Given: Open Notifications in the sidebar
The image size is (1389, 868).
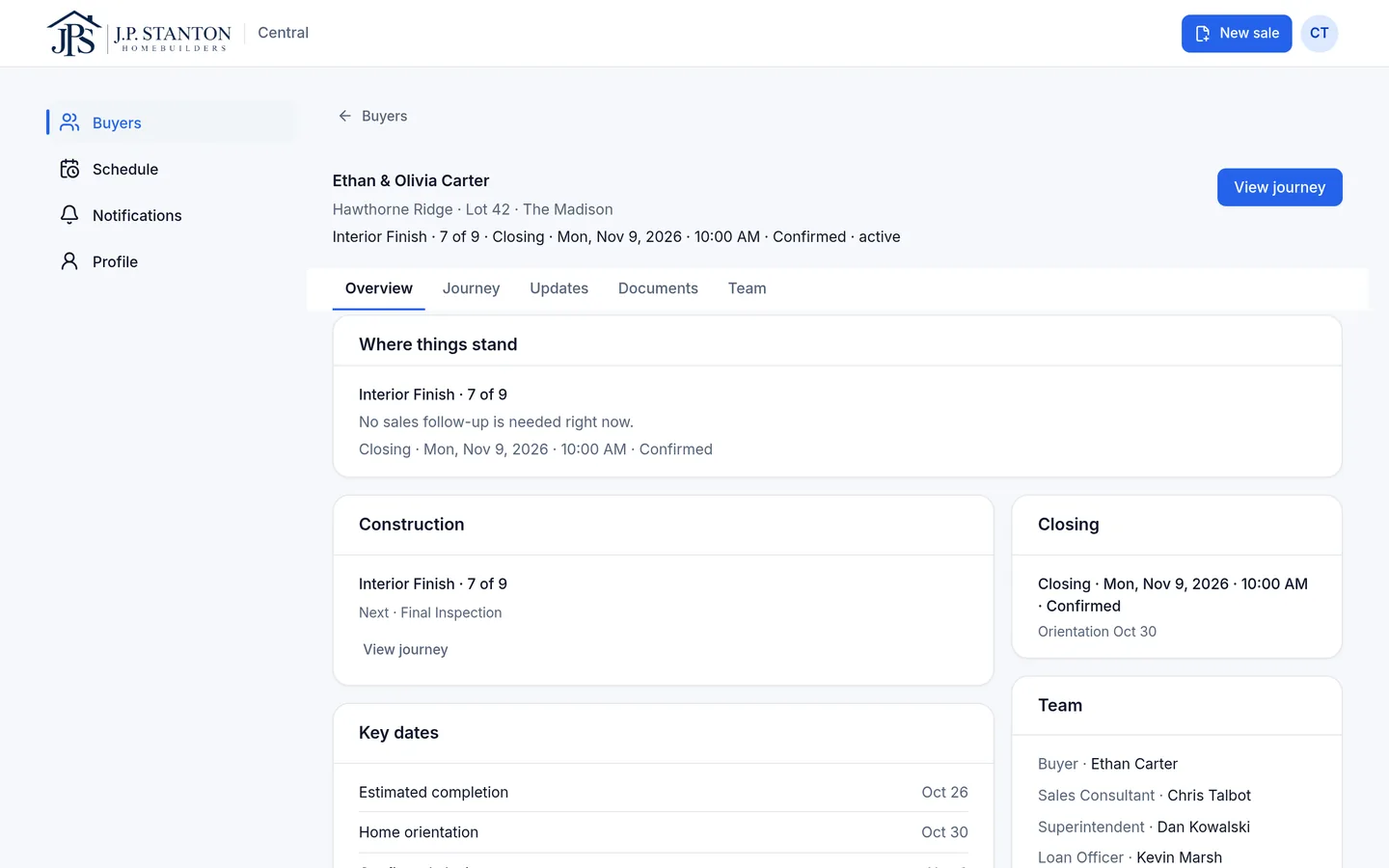Looking at the screenshot, I should 172,215.
